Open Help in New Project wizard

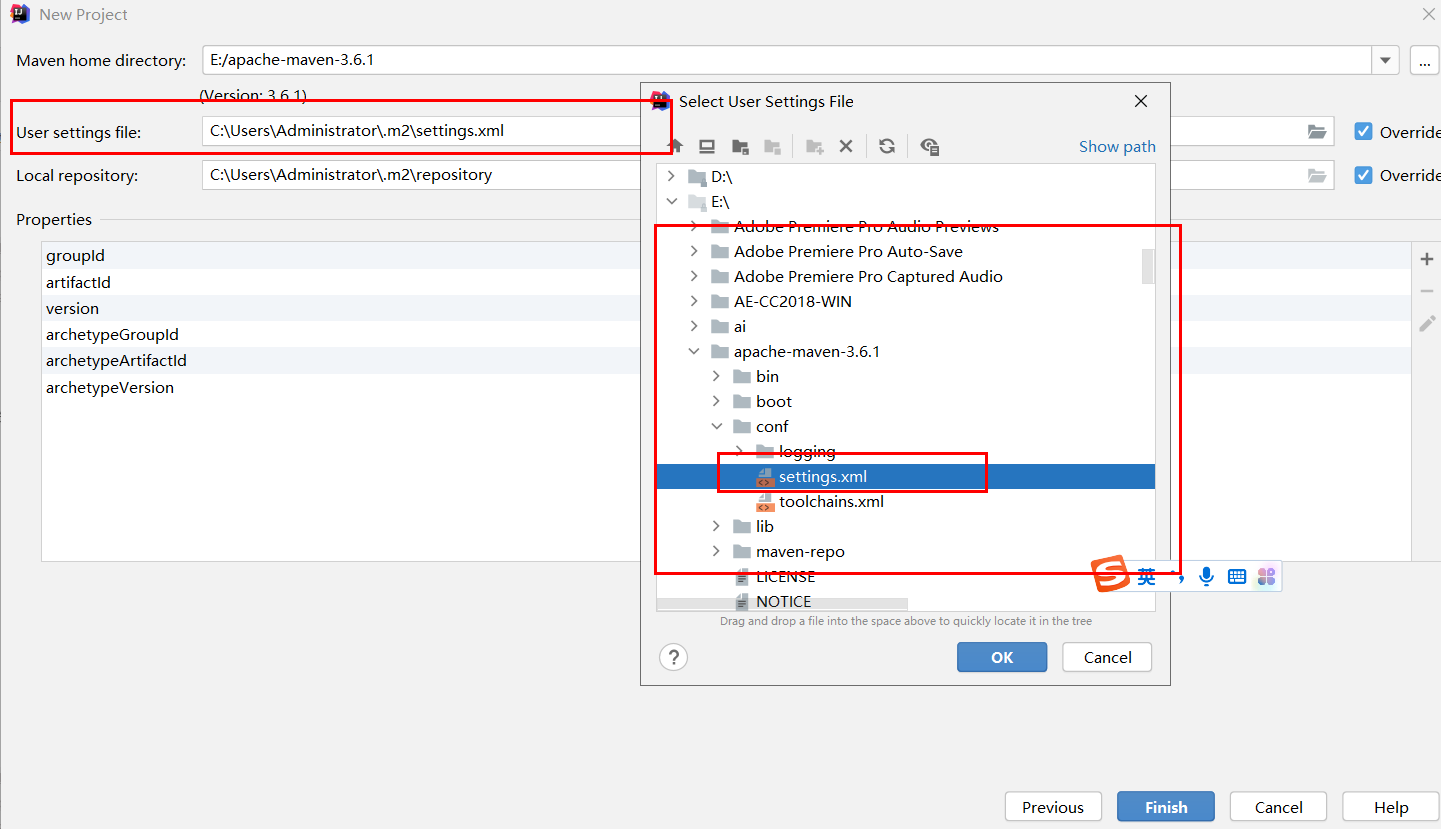click(x=1391, y=807)
